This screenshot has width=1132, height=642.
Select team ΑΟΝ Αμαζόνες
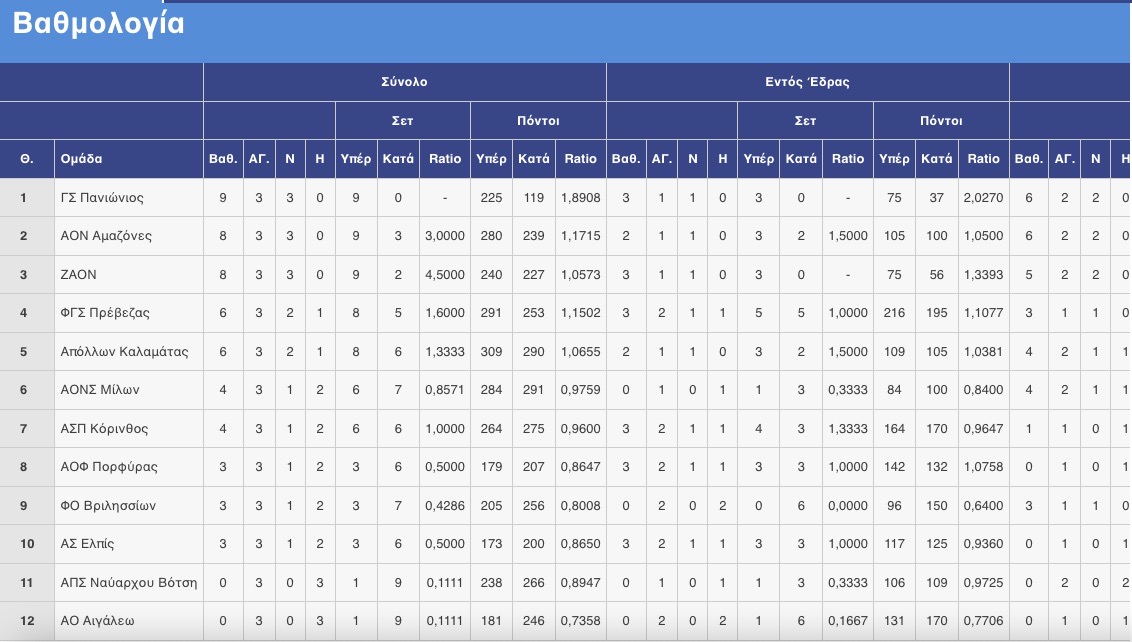coord(106,236)
